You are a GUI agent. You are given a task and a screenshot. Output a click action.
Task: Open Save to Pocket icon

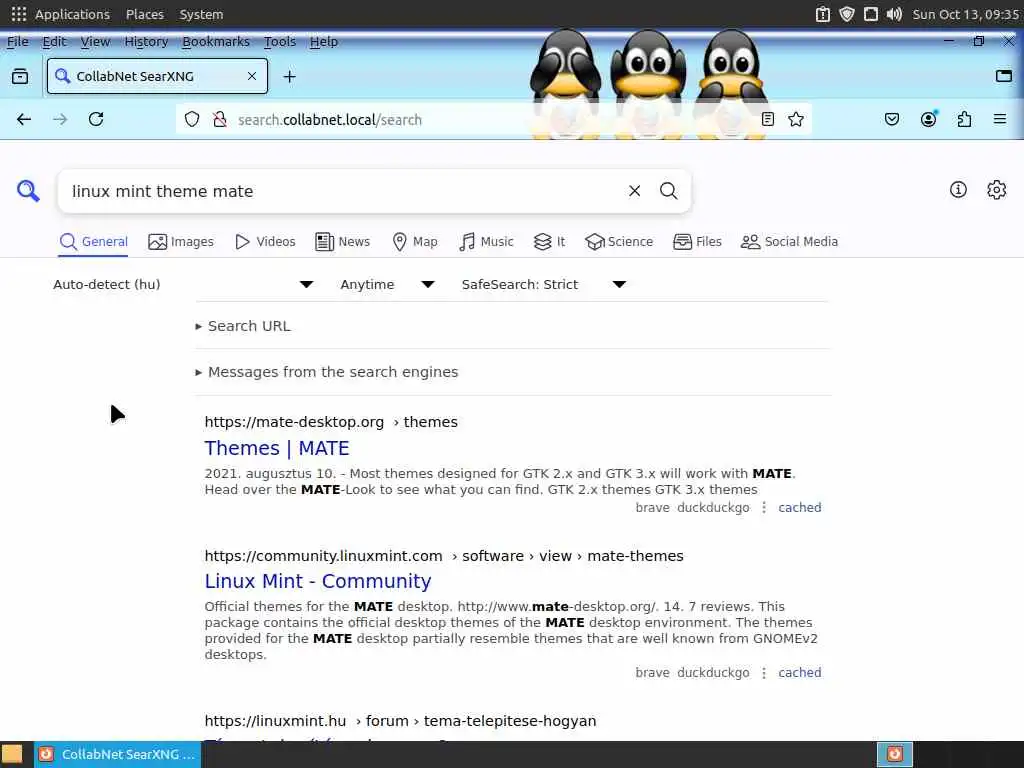(x=892, y=120)
